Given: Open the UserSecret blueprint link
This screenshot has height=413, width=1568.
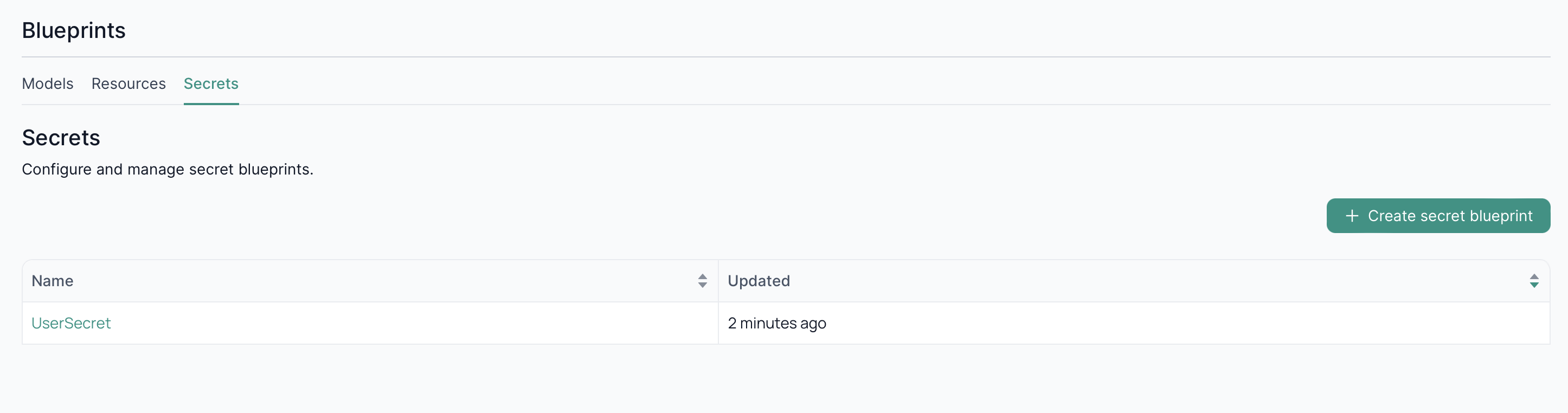Looking at the screenshot, I should pyautogui.click(x=70, y=323).
